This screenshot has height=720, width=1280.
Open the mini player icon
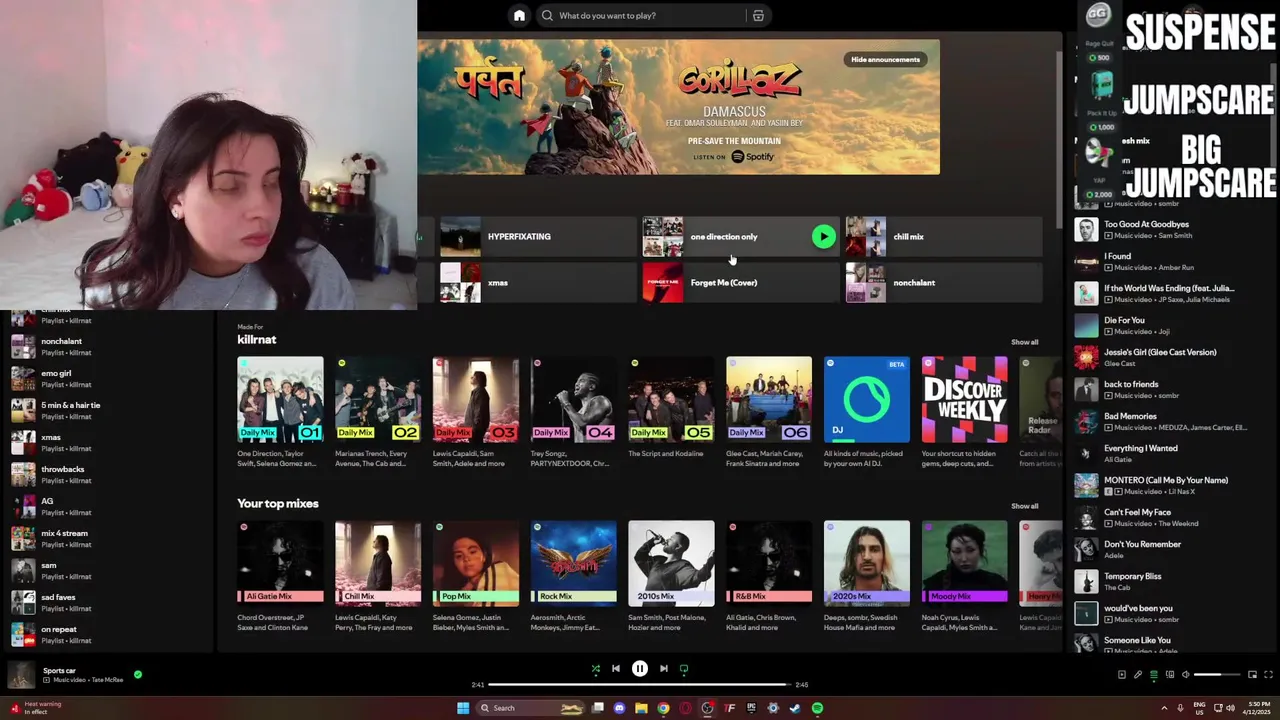pos(1252,675)
